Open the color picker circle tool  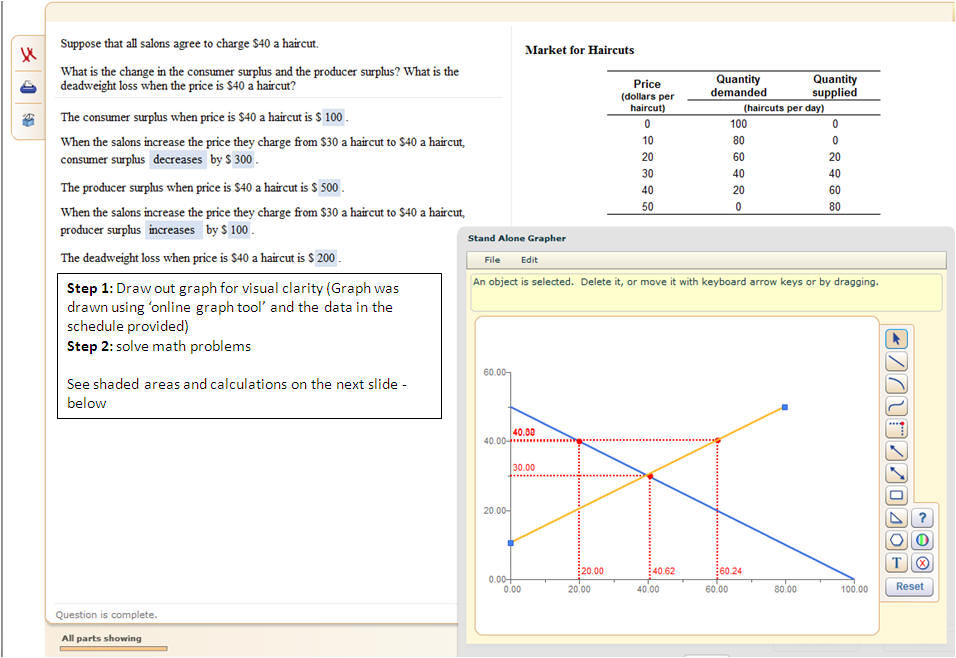923,540
